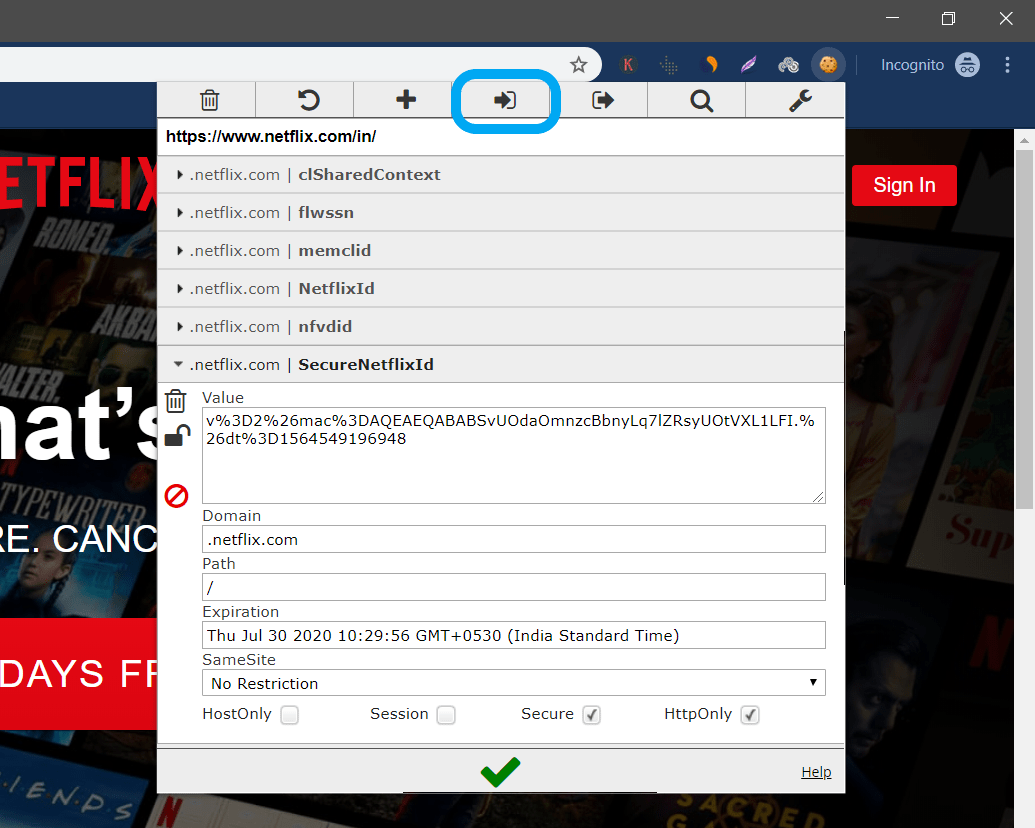Uncheck the Secure checkbox

(591, 714)
